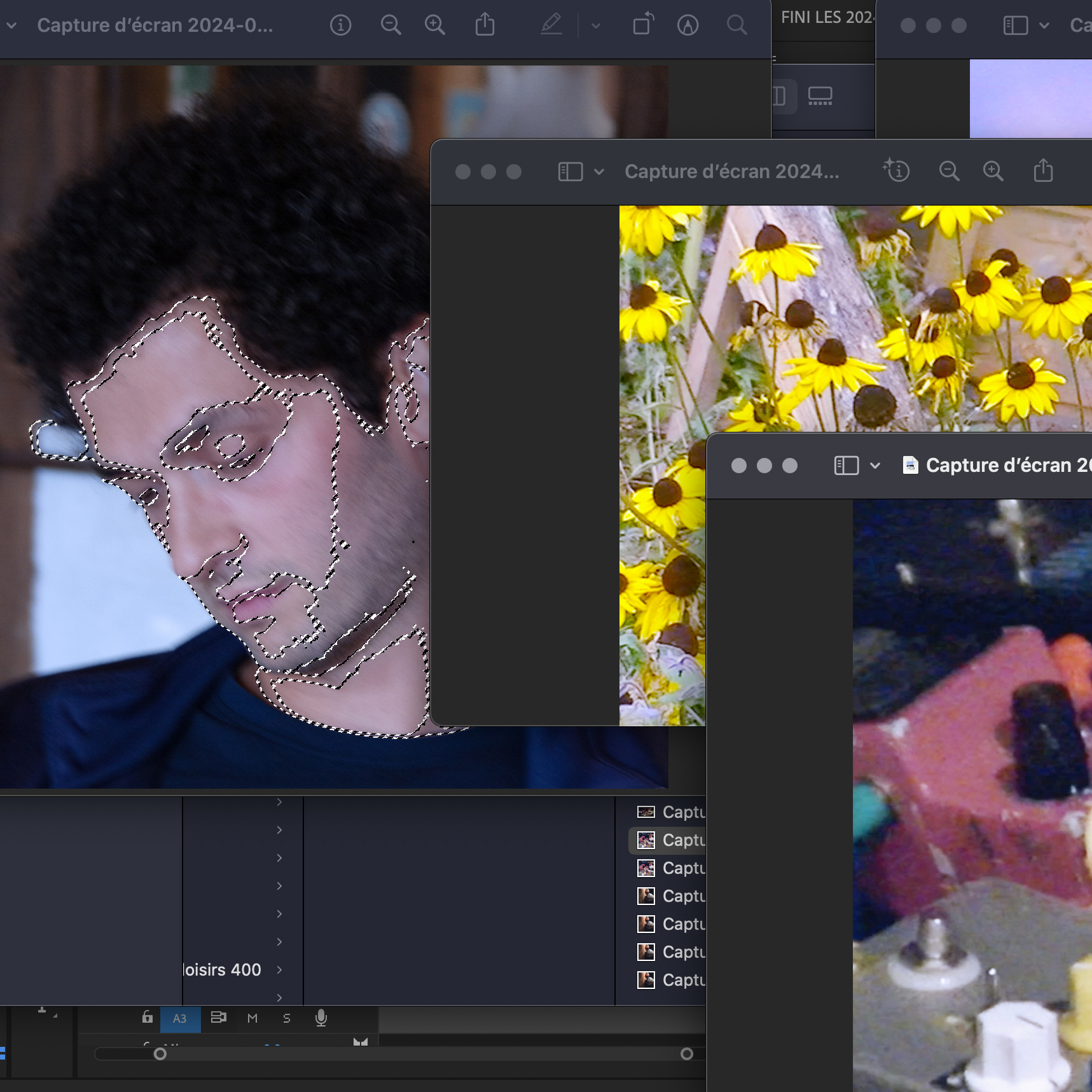Mute track A3 with the M button
This screenshot has height=1092, width=1092.
point(252,1018)
